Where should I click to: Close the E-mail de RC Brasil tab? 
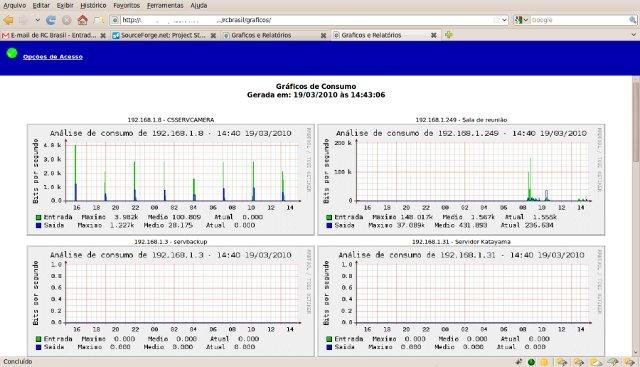click(x=103, y=36)
